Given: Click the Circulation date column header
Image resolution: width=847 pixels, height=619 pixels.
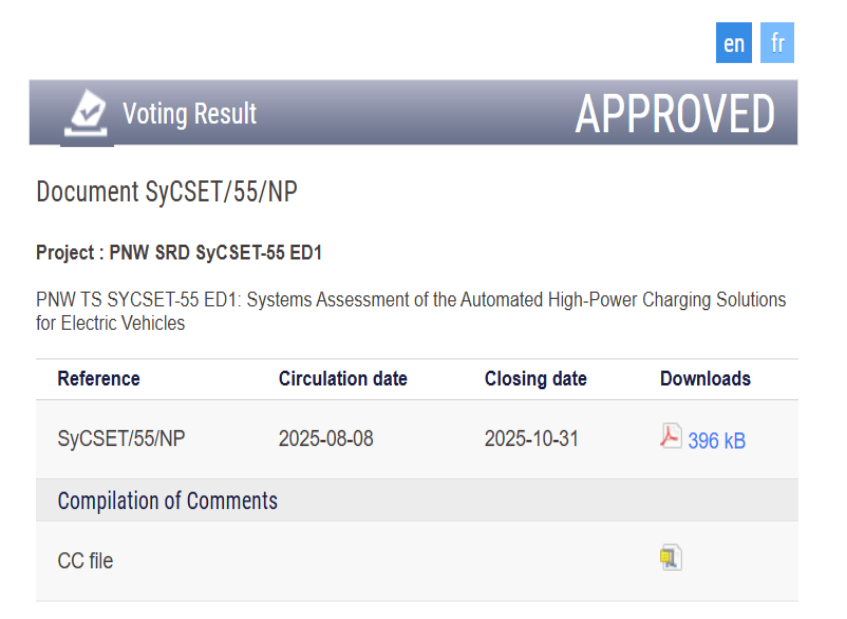Looking at the screenshot, I should click(343, 379).
